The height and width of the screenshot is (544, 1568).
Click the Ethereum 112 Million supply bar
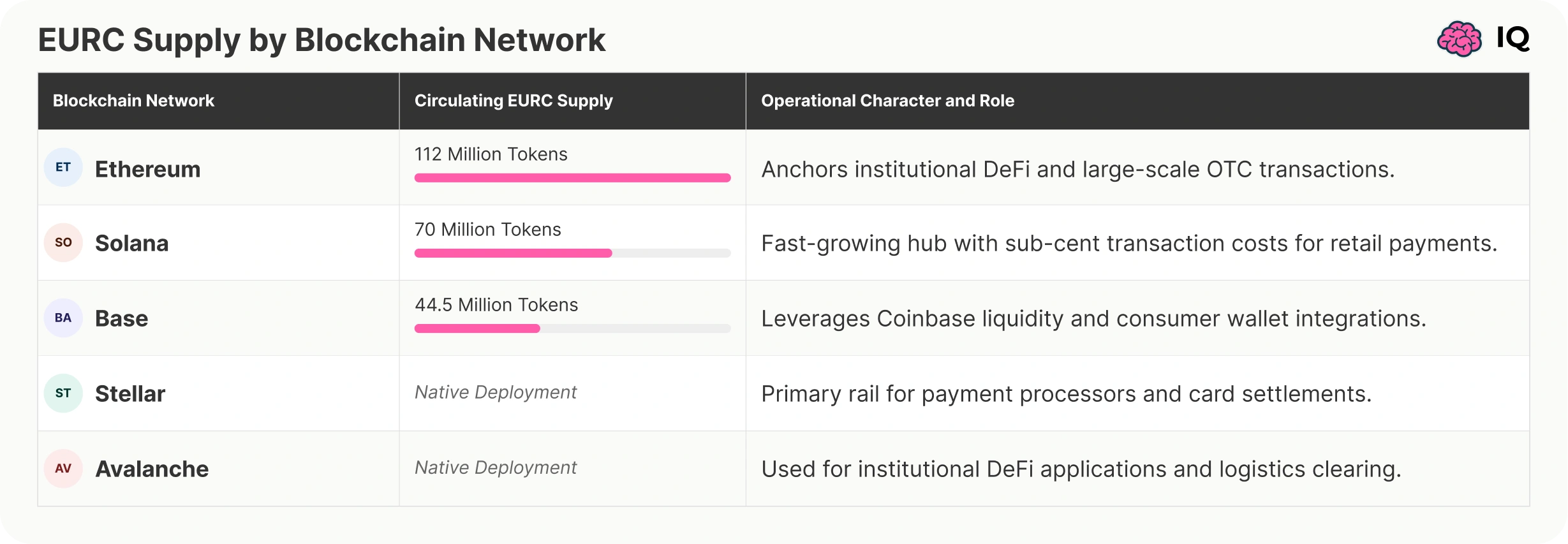tap(572, 178)
